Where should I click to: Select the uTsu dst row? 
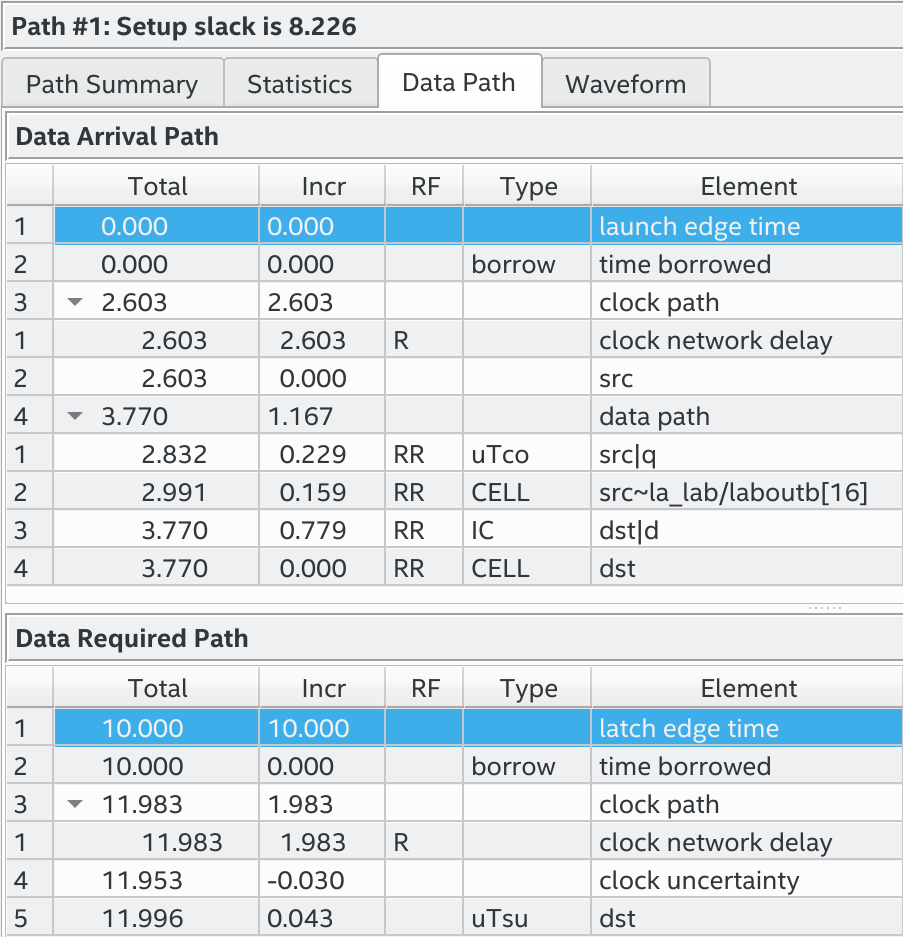point(617,919)
